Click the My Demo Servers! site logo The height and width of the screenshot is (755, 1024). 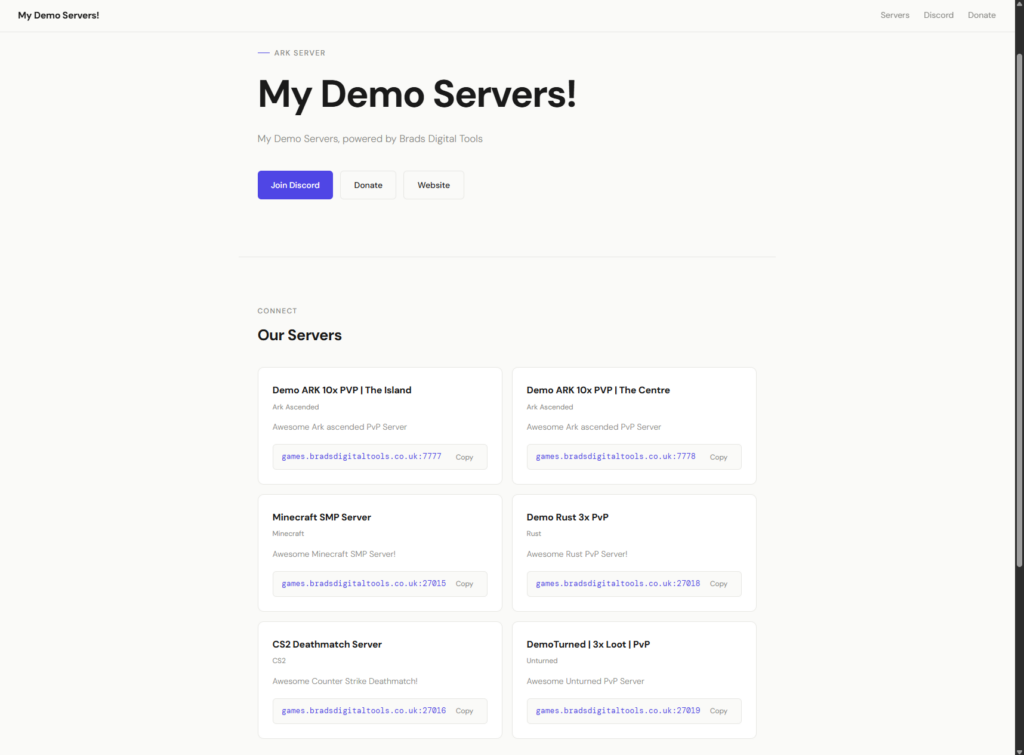coord(58,15)
